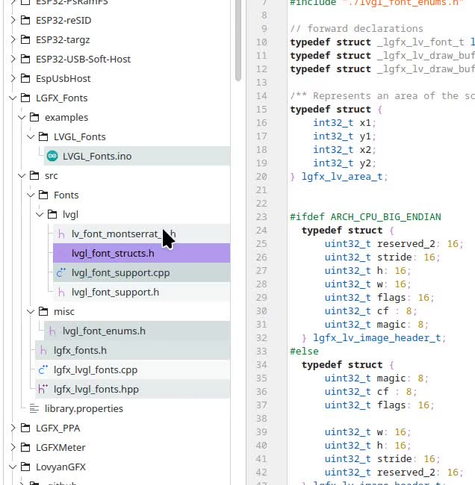The width and height of the screenshot is (475, 485).
Task: Expand the ESP32-targz folder
Action: [x=13, y=40]
